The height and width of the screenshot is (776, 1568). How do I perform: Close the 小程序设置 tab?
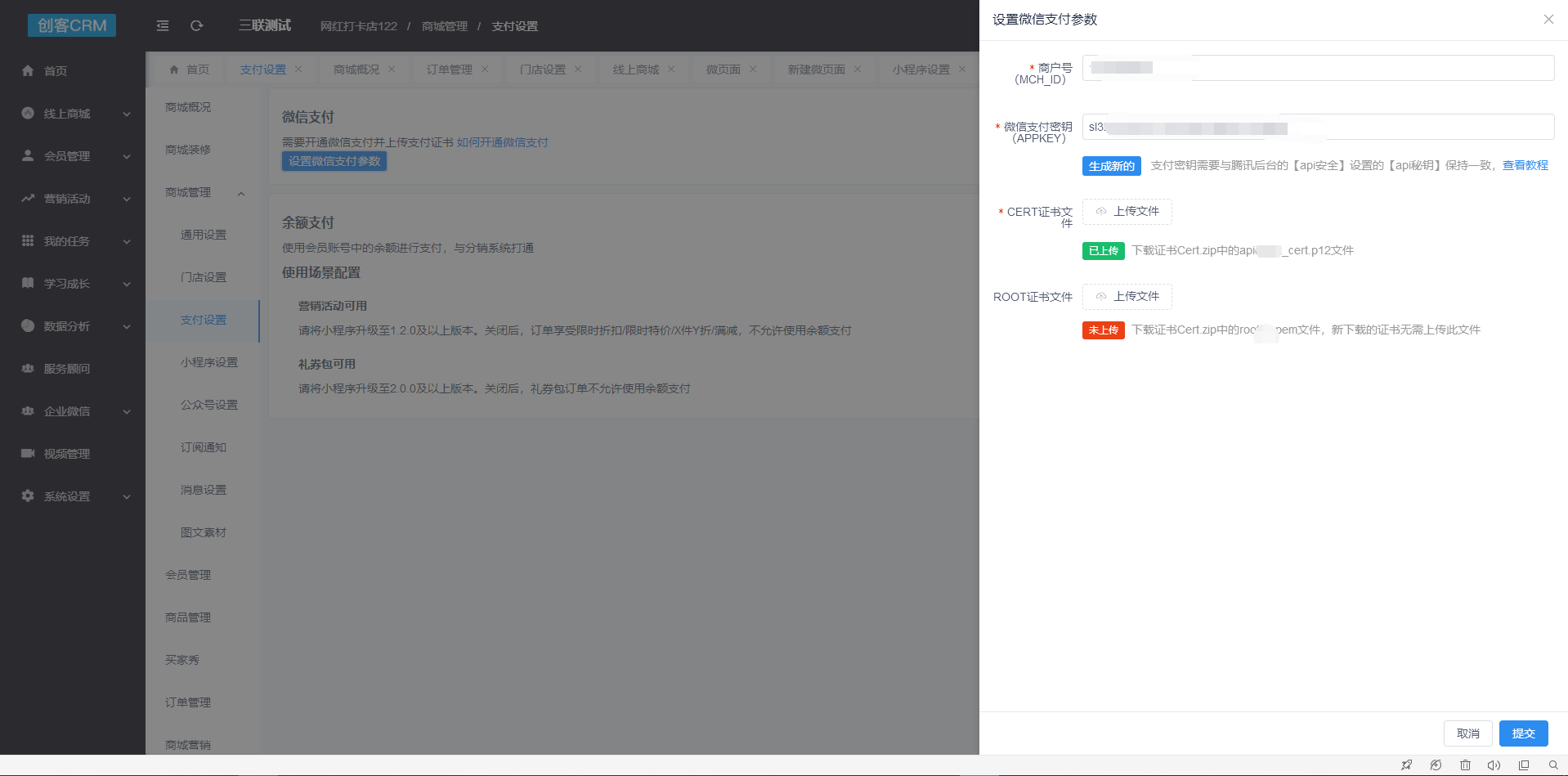962,70
